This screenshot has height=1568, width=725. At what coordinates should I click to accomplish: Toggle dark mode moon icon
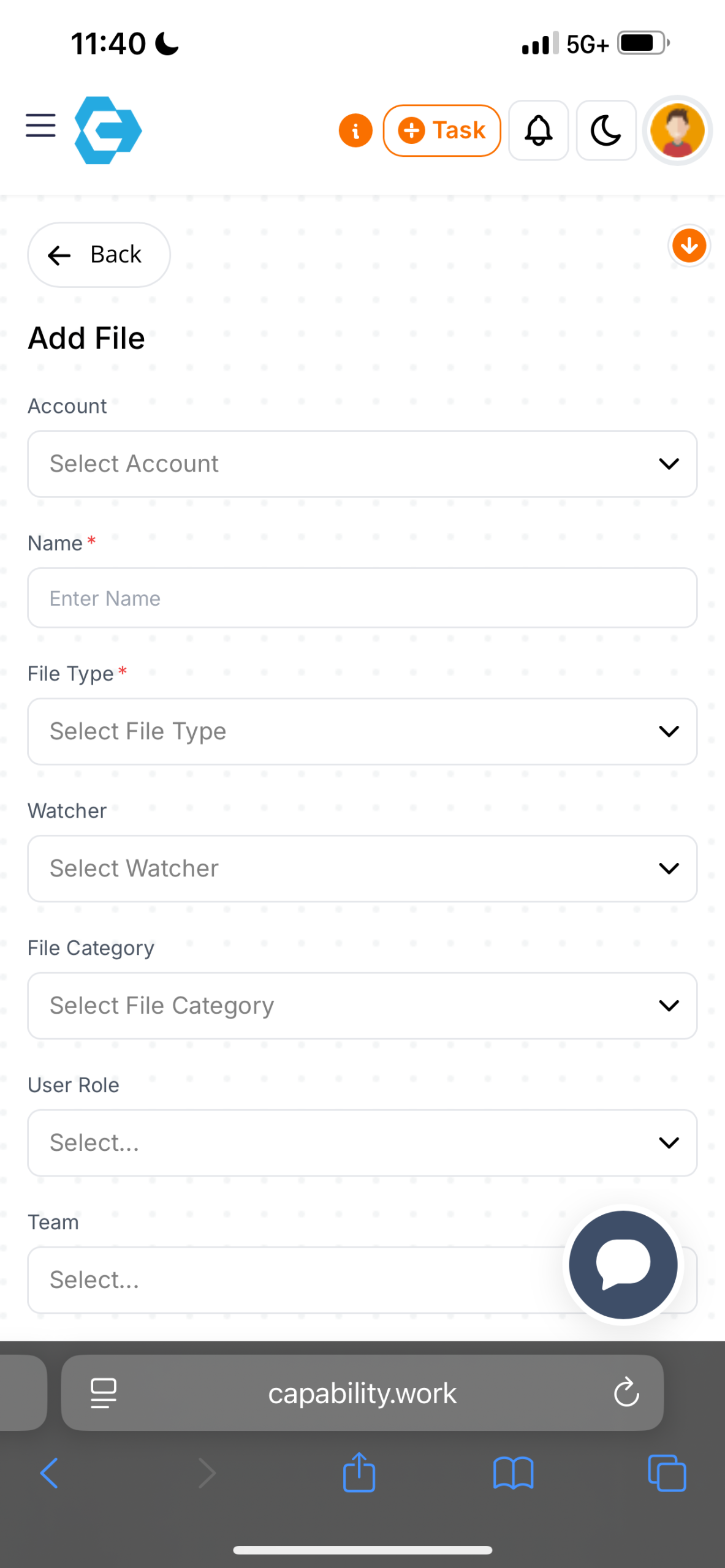click(605, 130)
